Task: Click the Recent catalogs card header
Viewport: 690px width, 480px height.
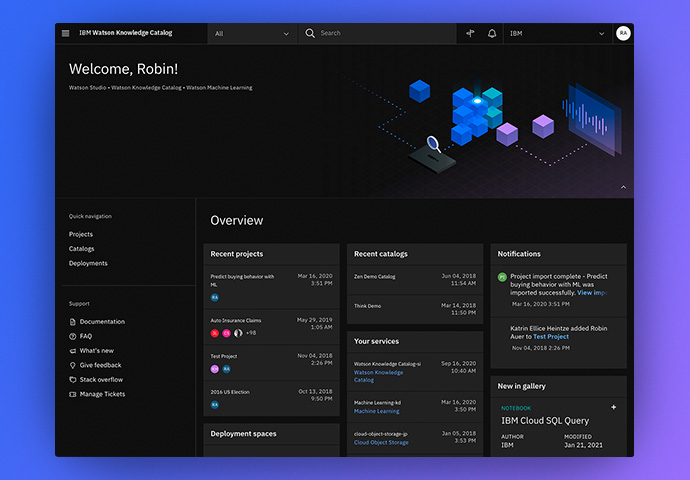Action: [x=415, y=254]
